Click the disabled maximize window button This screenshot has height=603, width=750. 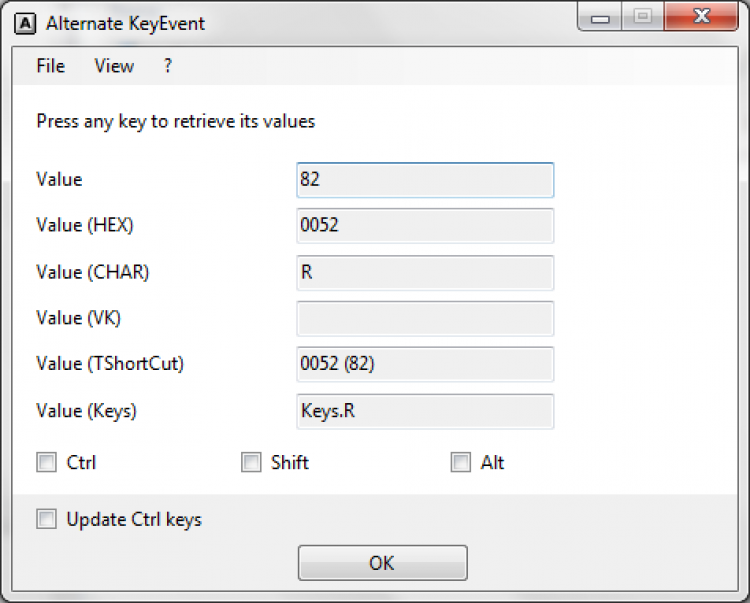(642, 17)
